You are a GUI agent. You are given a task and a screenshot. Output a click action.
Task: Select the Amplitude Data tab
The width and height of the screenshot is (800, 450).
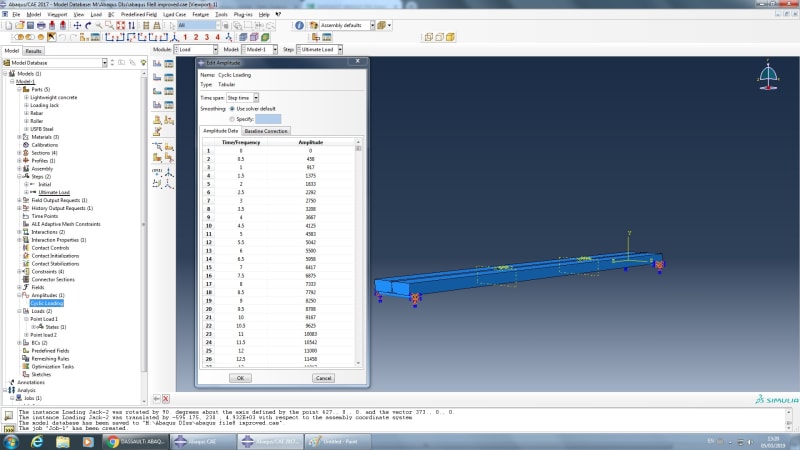(x=220, y=131)
